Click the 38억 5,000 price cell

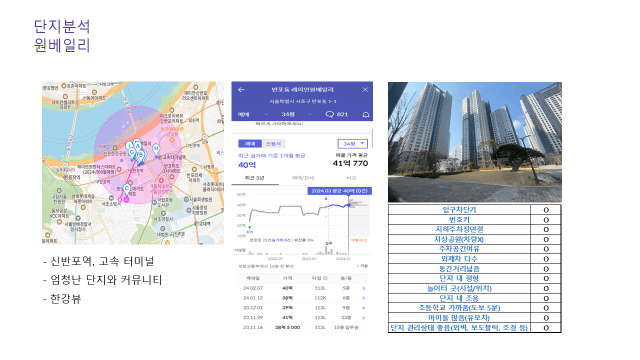click(287, 327)
